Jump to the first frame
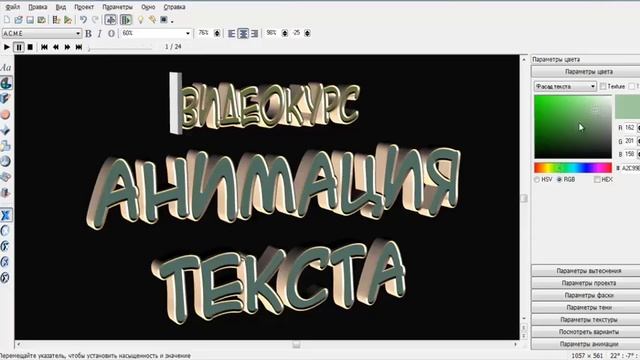This screenshot has width=640, height=360. coord(44,47)
